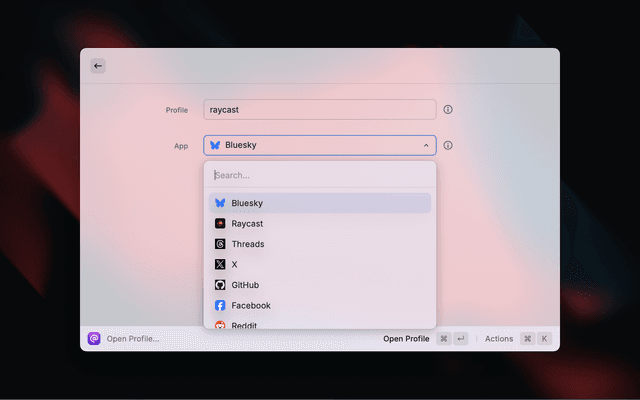Screen dimensions: 640x400
Task: Click the Raycast app icon in list
Action: coord(220,224)
